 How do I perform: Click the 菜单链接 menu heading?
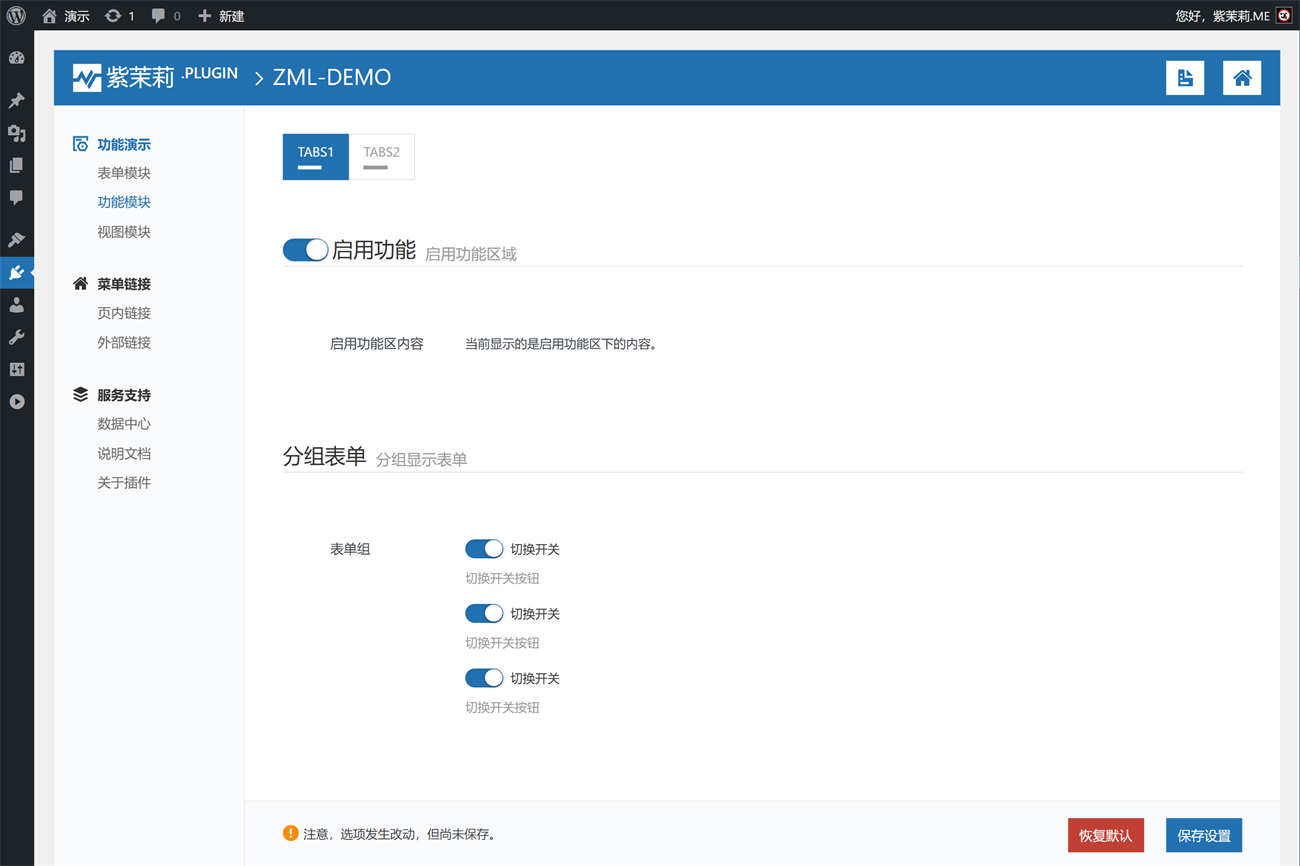[x=124, y=284]
